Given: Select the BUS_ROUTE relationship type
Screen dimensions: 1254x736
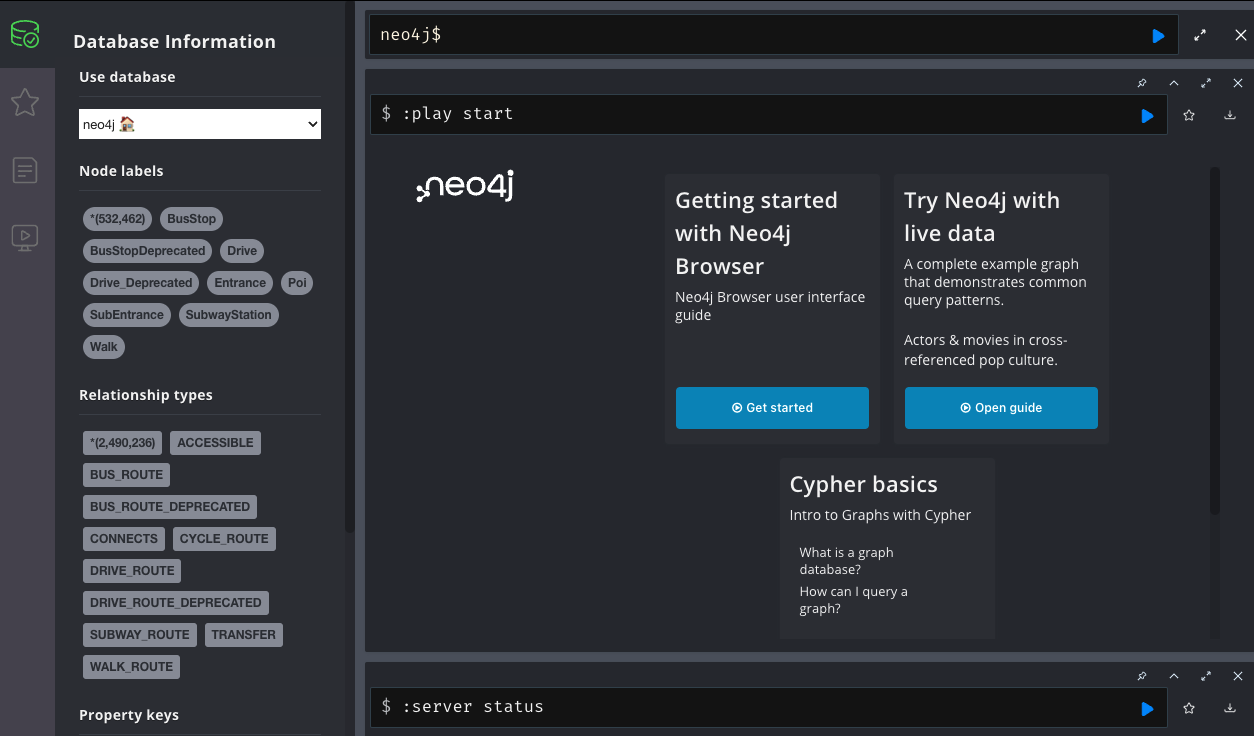Looking at the screenshot, I should coord(126,475).
